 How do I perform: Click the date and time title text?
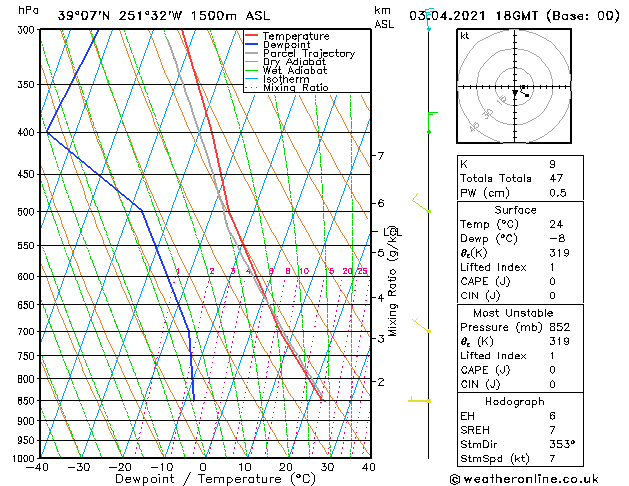point(514,16)
